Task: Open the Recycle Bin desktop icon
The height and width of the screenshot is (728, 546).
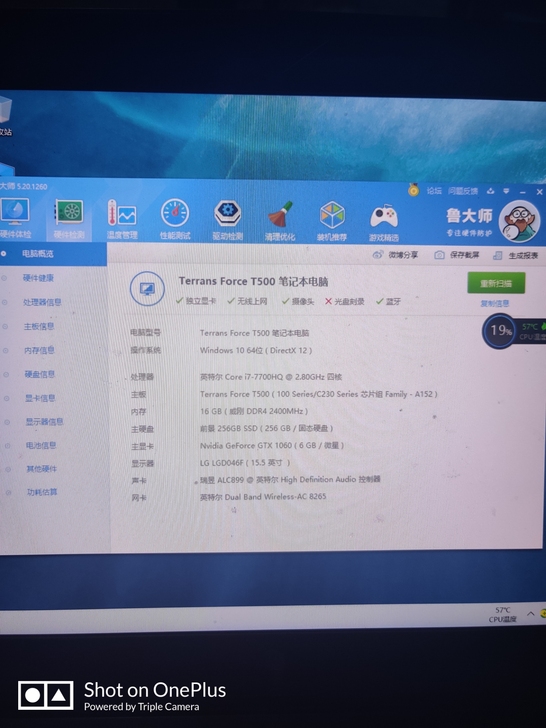Action: (x=5, y=116)
